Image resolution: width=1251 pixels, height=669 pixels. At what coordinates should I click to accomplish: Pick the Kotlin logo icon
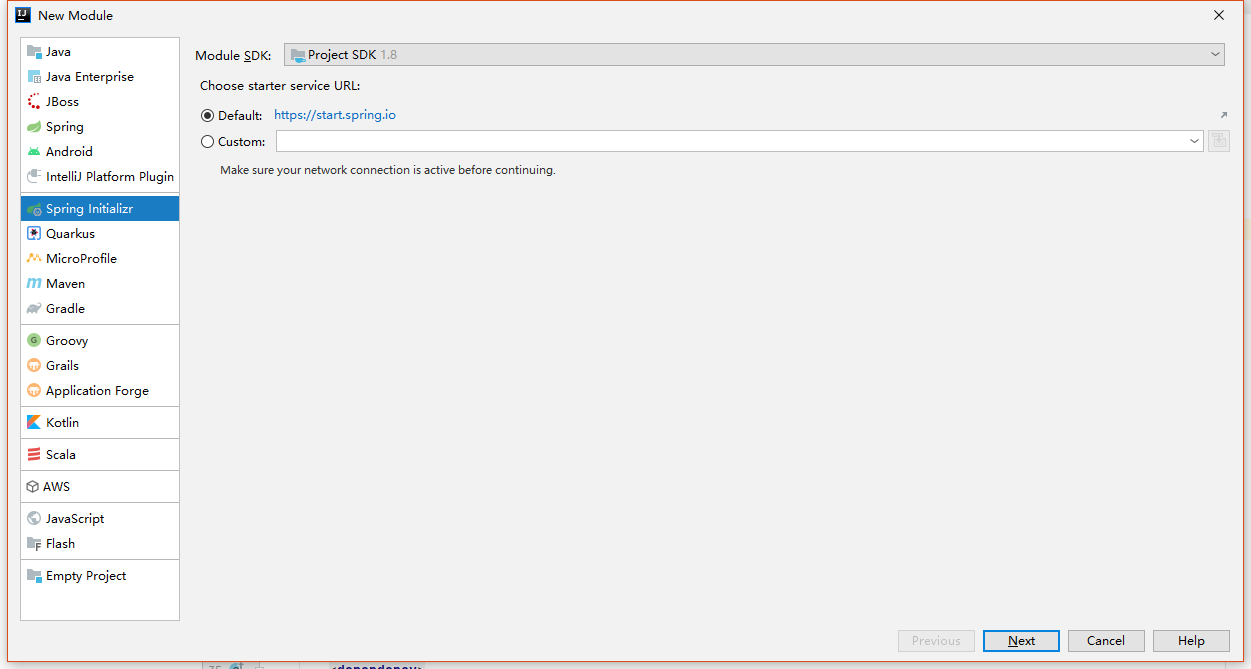(34, 423)
